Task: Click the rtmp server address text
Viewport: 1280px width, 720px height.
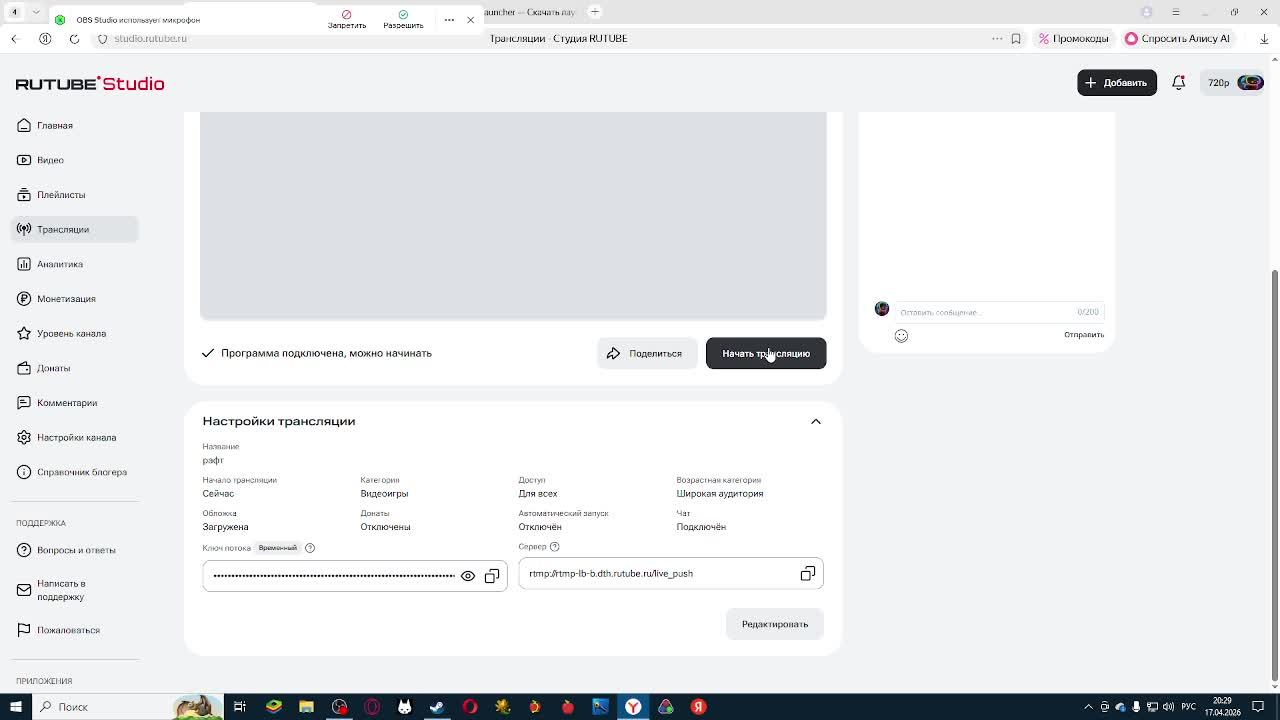Action: pos(611,574)
